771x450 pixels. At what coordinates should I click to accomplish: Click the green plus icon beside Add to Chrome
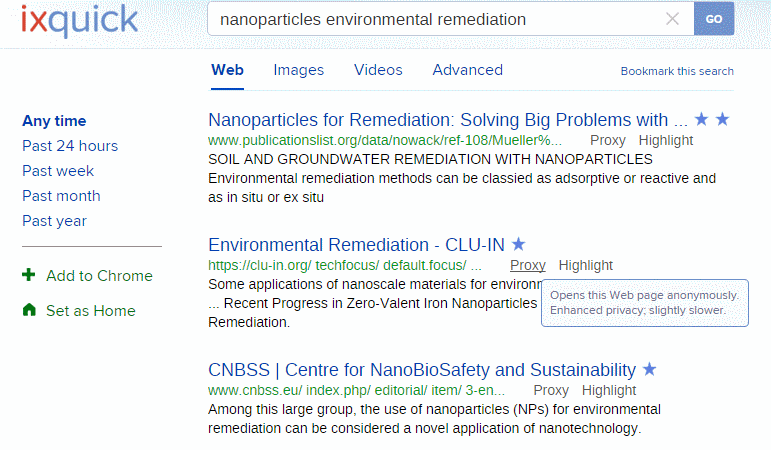[29, 275]
